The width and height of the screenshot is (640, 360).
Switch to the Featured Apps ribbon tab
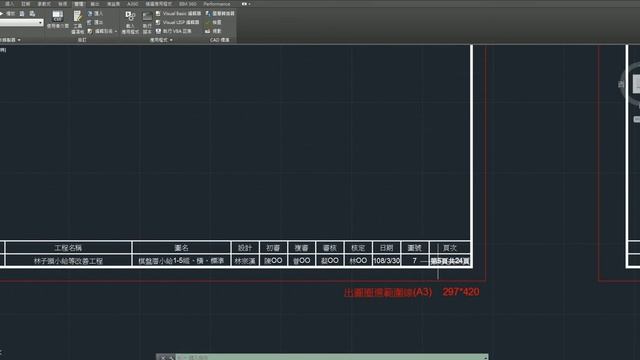pyautogui.click(x=159, y=4)
